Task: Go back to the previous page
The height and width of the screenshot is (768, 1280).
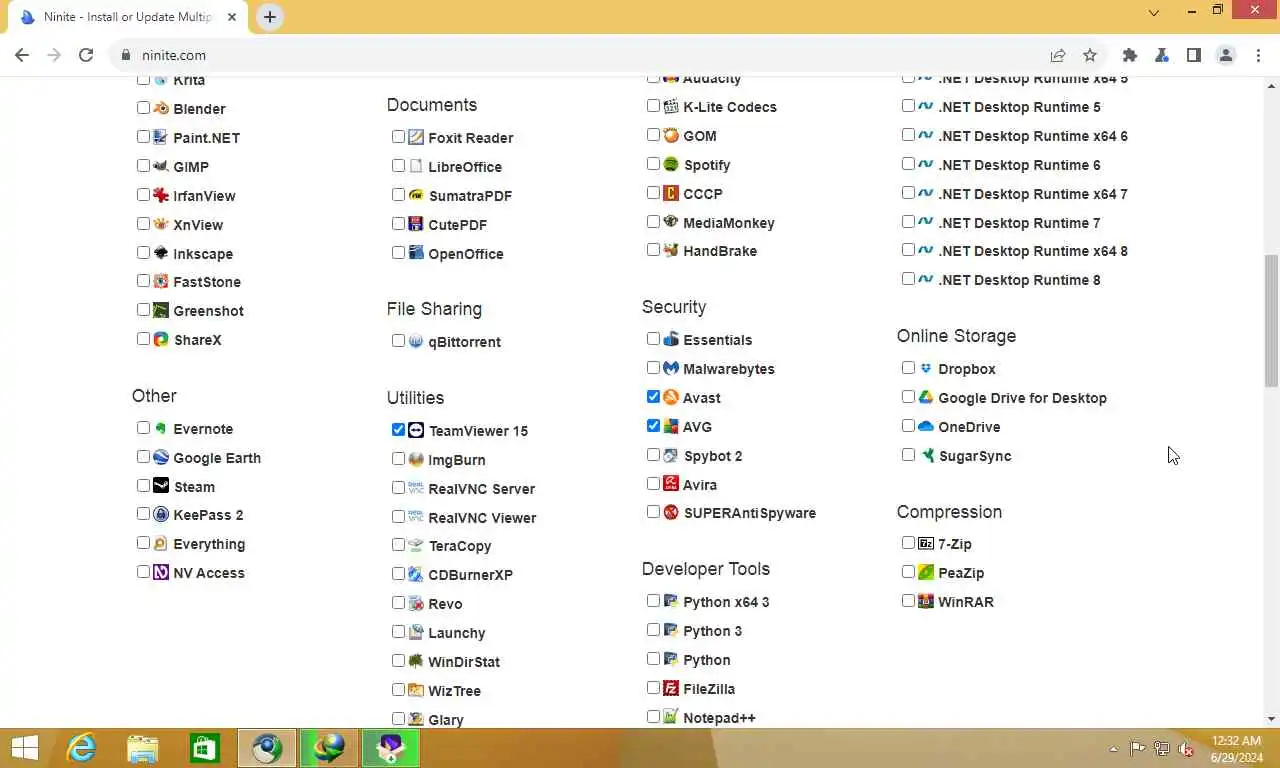Action: pos(22,55)
